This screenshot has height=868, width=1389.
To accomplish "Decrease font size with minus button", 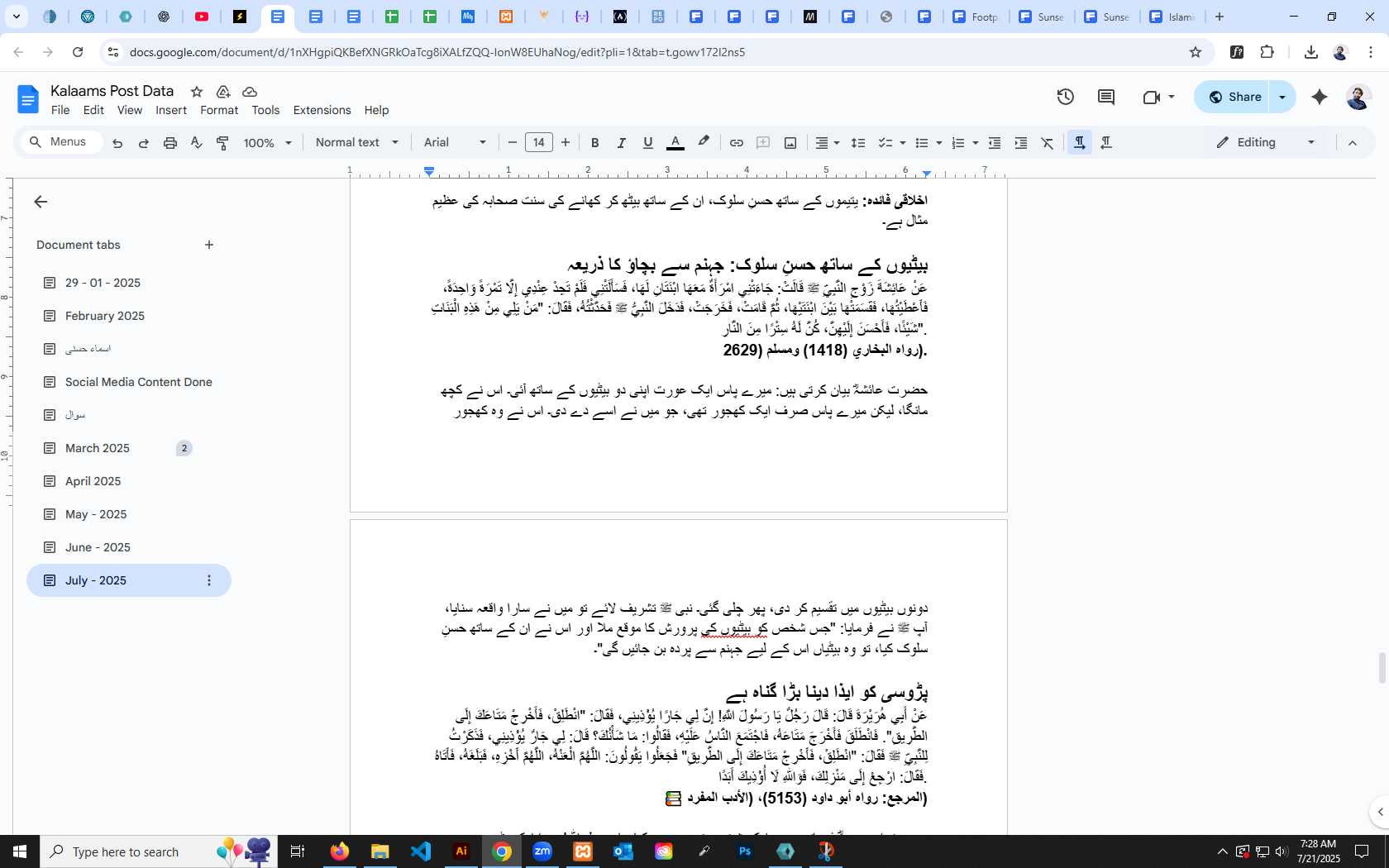I will [x=512, y=143].
